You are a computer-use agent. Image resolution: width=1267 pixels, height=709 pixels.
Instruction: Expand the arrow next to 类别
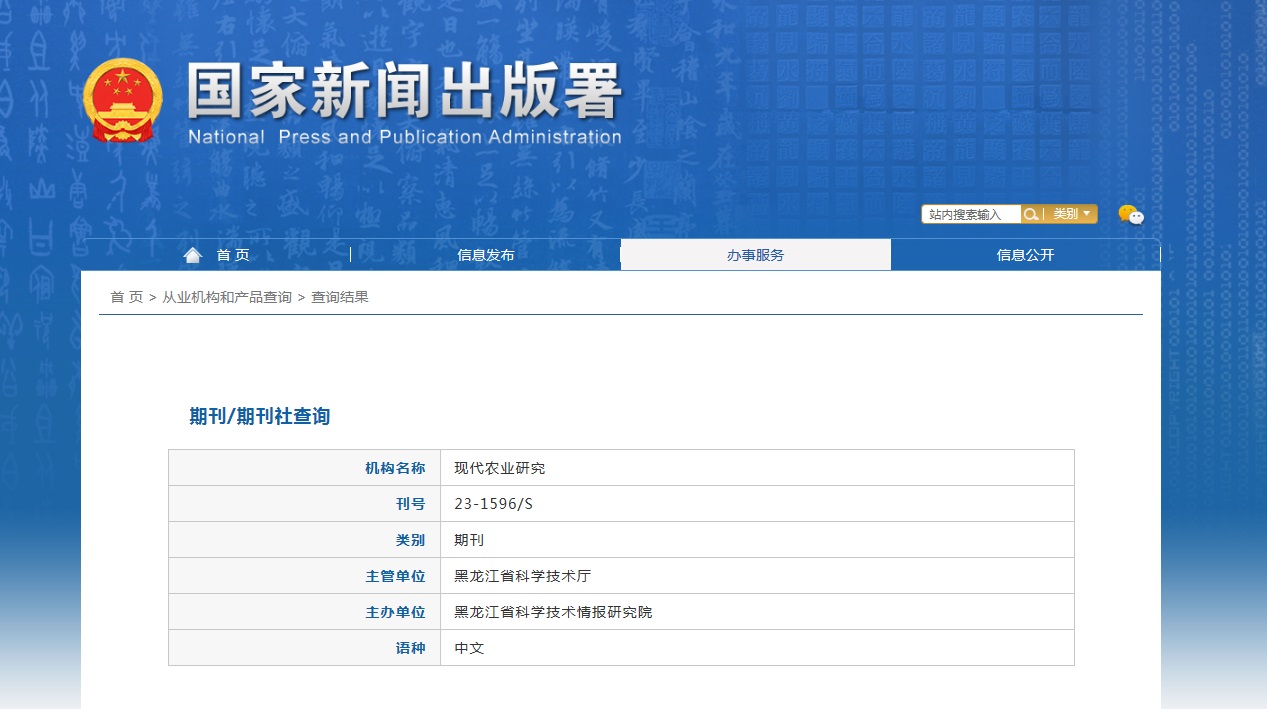coord(1087,214)
